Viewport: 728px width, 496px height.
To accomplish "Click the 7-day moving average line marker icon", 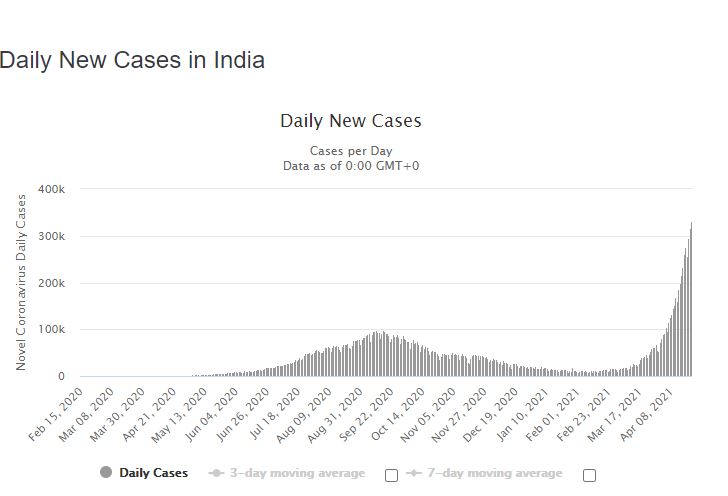I will 414,473.
